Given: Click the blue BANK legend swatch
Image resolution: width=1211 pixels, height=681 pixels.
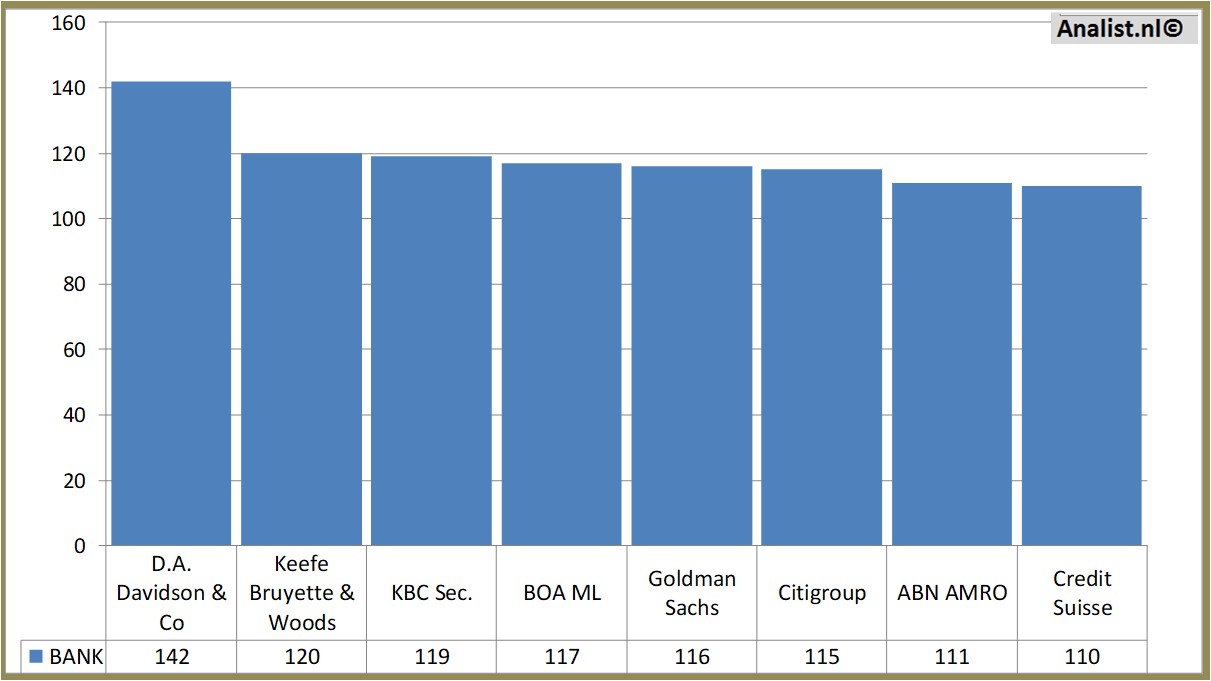Looking at the screenshot, I should (36, 657).
